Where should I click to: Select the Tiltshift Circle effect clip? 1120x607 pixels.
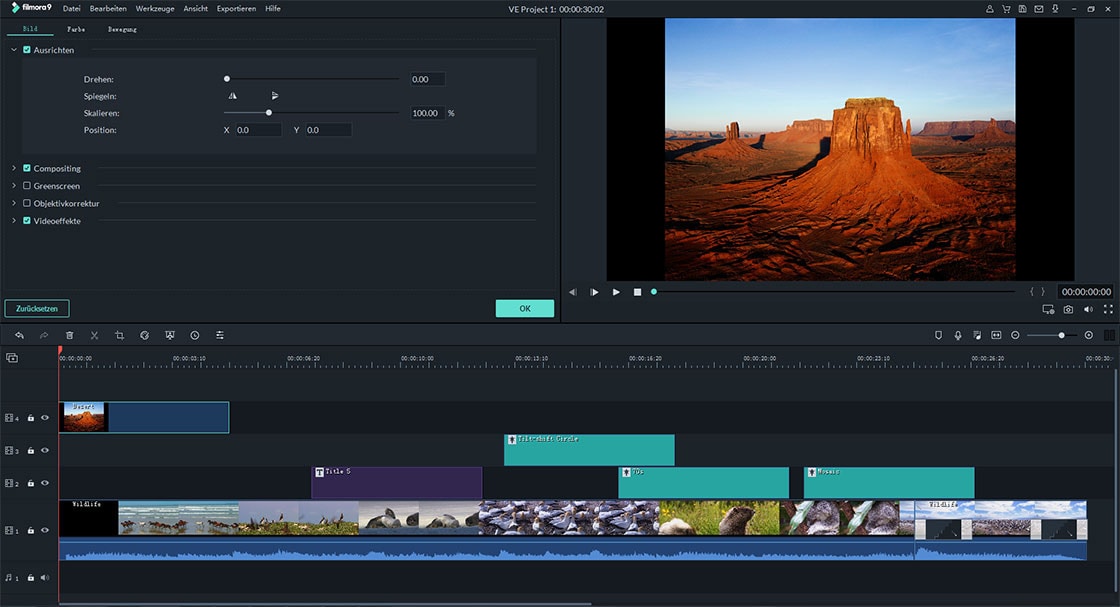(x=589, y=450)
